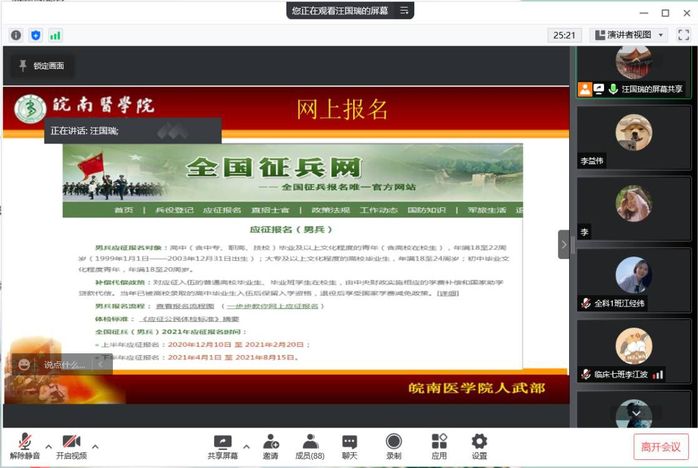Check the green network signal icon

(55, 35)
